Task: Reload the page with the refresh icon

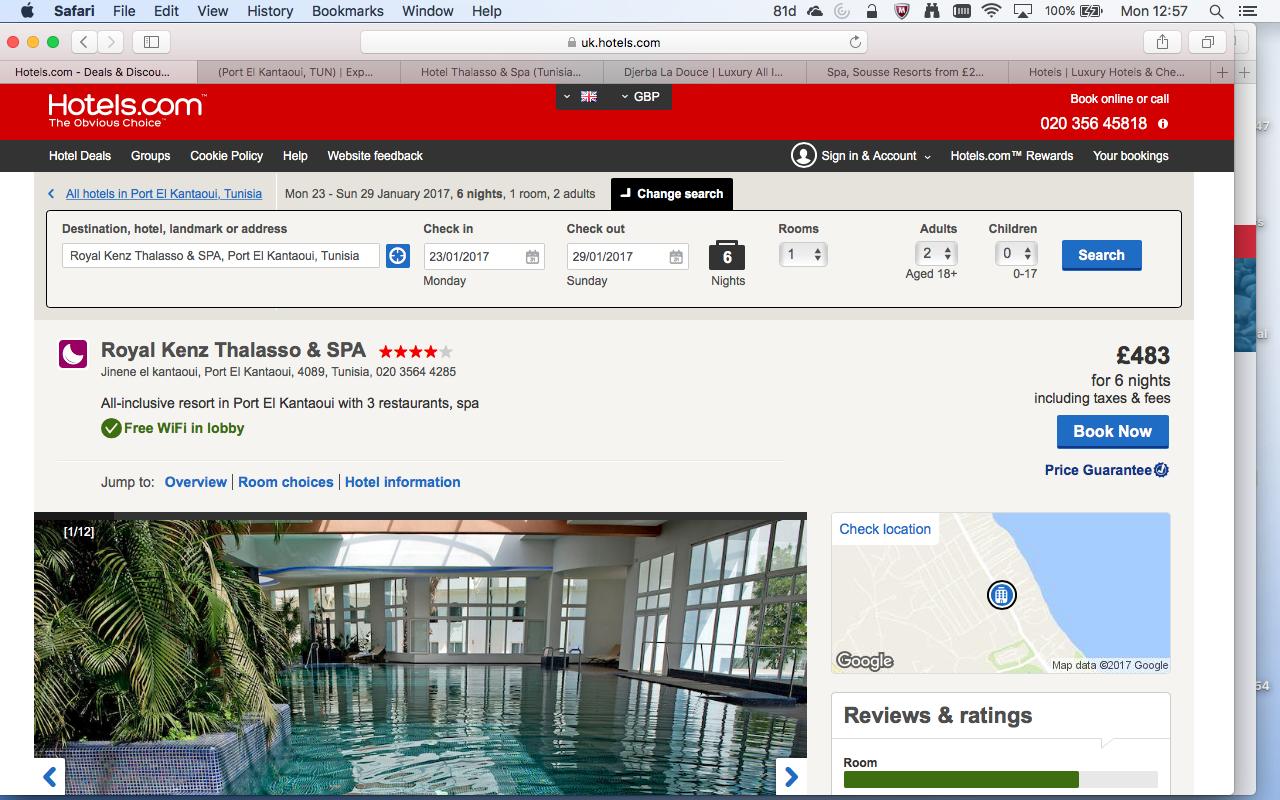Action: click(x=855, y=42)
